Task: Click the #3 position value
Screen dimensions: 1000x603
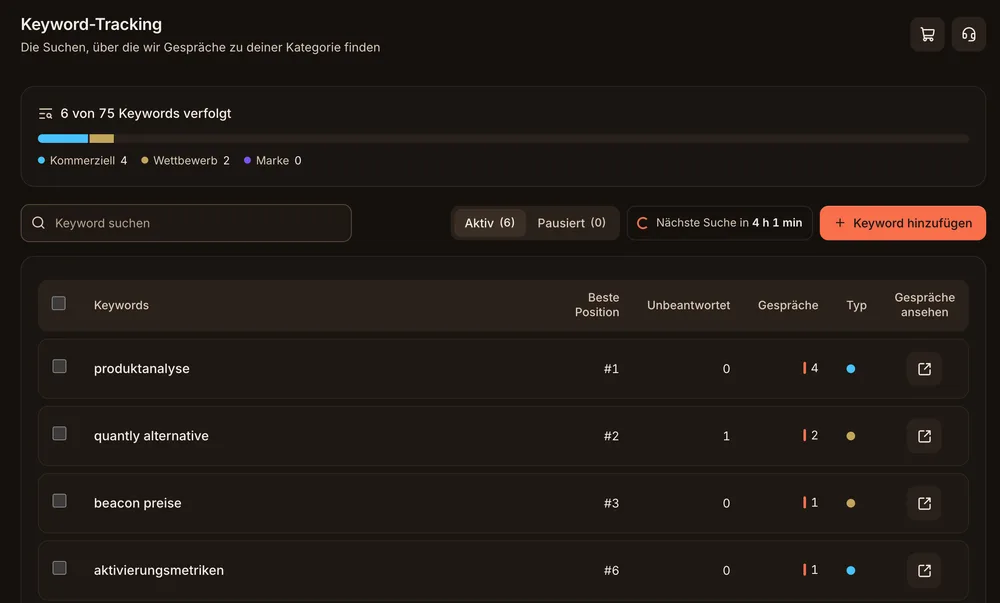Action: [611, 504]
